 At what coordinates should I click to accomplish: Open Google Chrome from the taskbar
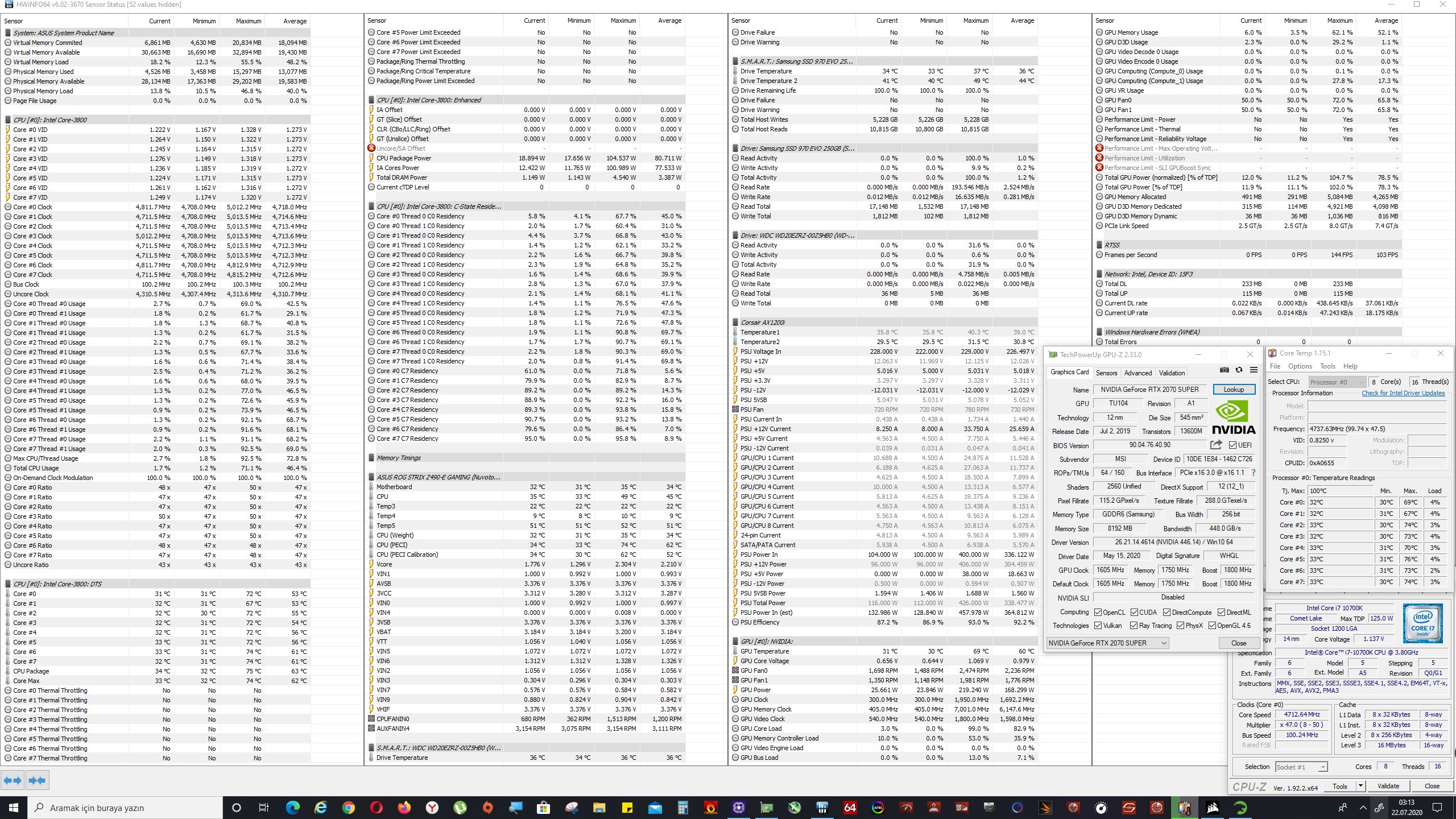click(x=348, y=807)
